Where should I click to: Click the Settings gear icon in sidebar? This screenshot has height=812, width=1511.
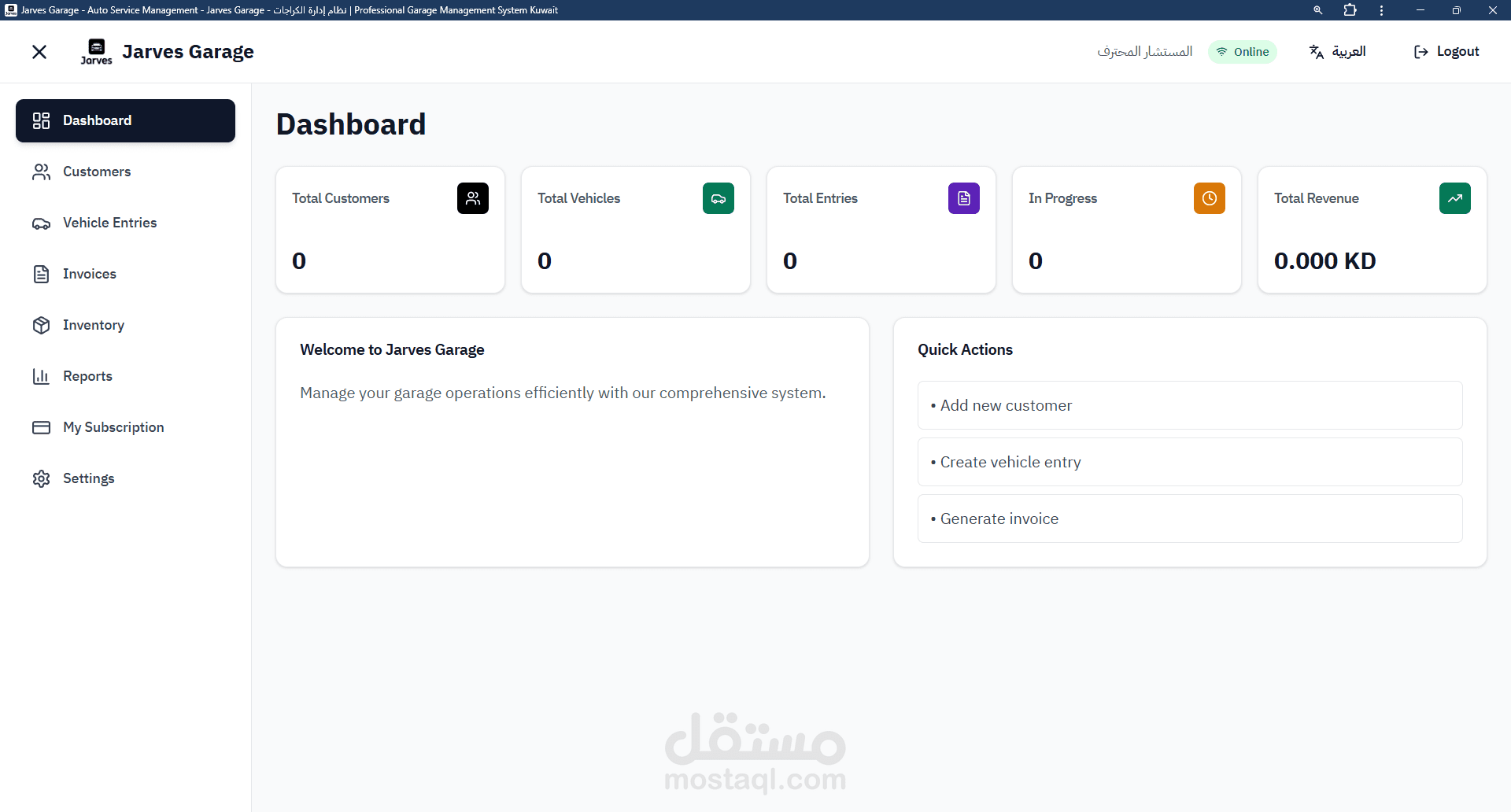41,478
